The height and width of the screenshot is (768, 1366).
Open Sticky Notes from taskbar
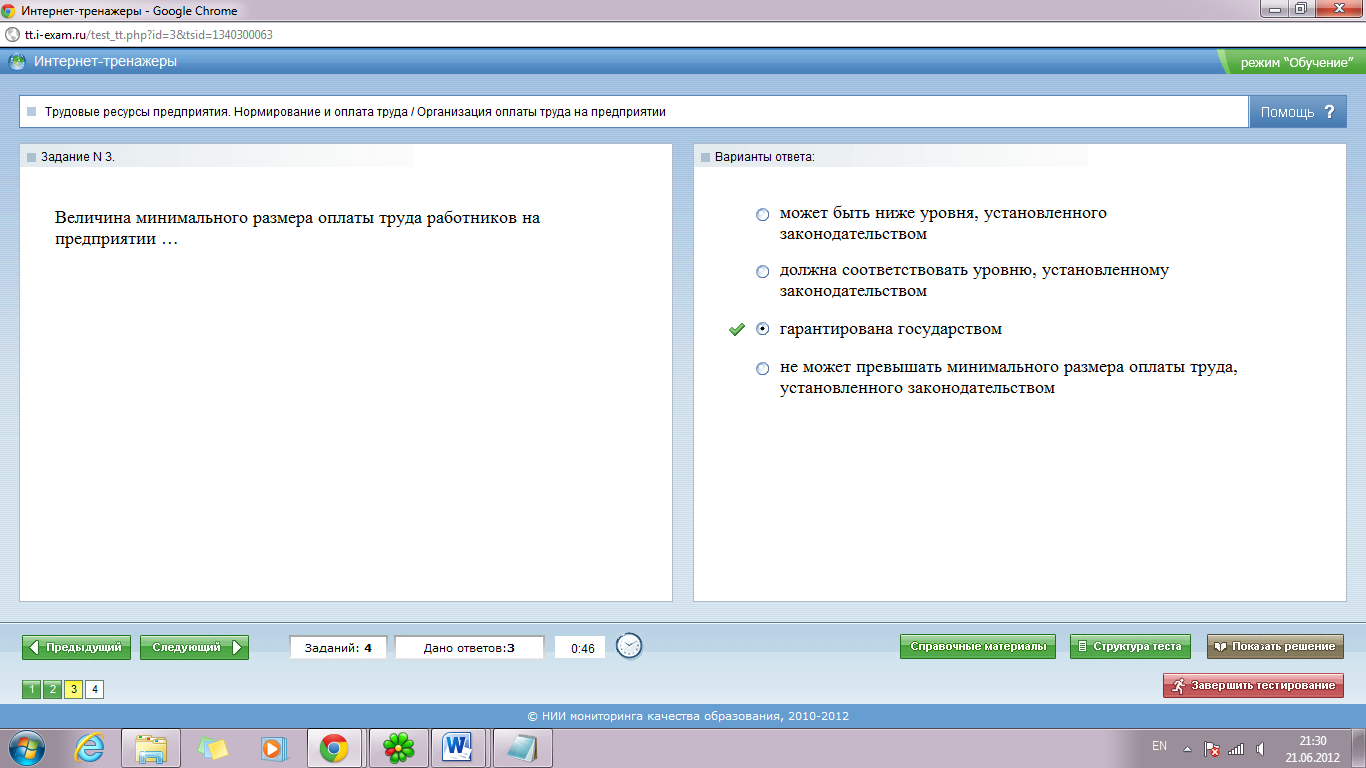coord(213,748)
